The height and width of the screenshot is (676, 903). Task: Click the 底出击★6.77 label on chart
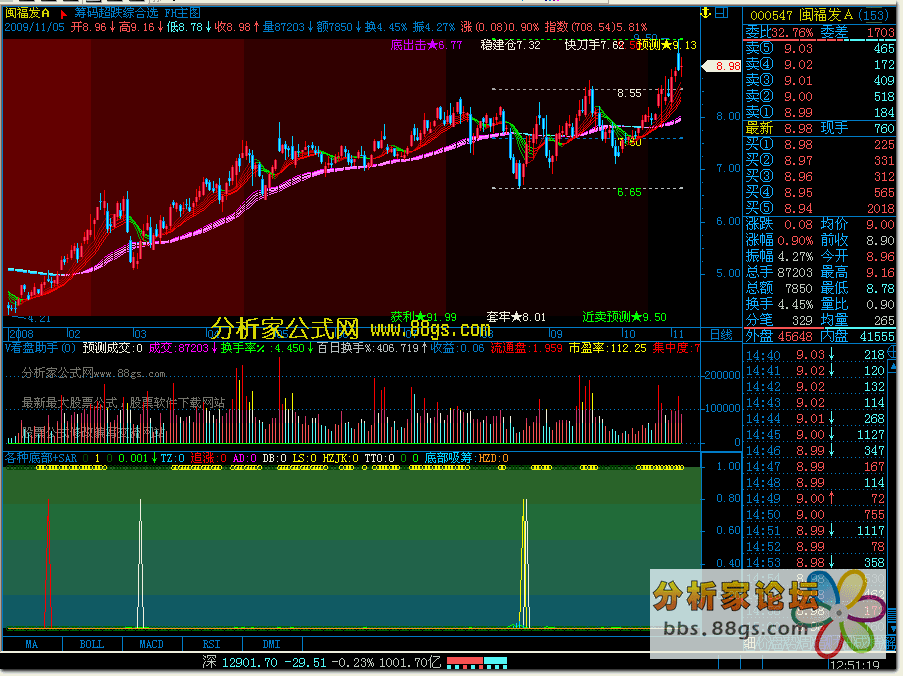(426, 45)
